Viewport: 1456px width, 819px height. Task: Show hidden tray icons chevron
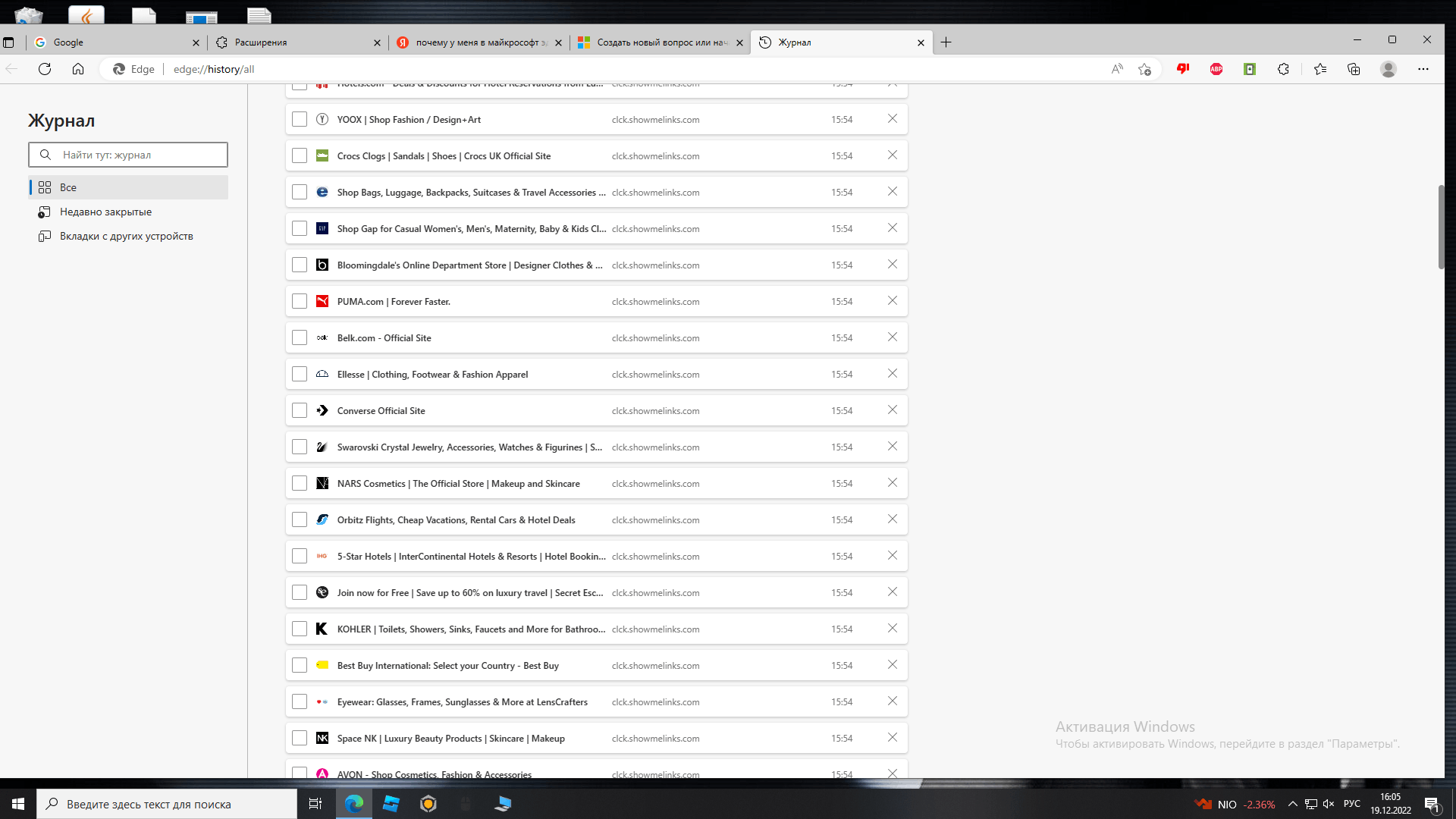(x=1293, y=804)
